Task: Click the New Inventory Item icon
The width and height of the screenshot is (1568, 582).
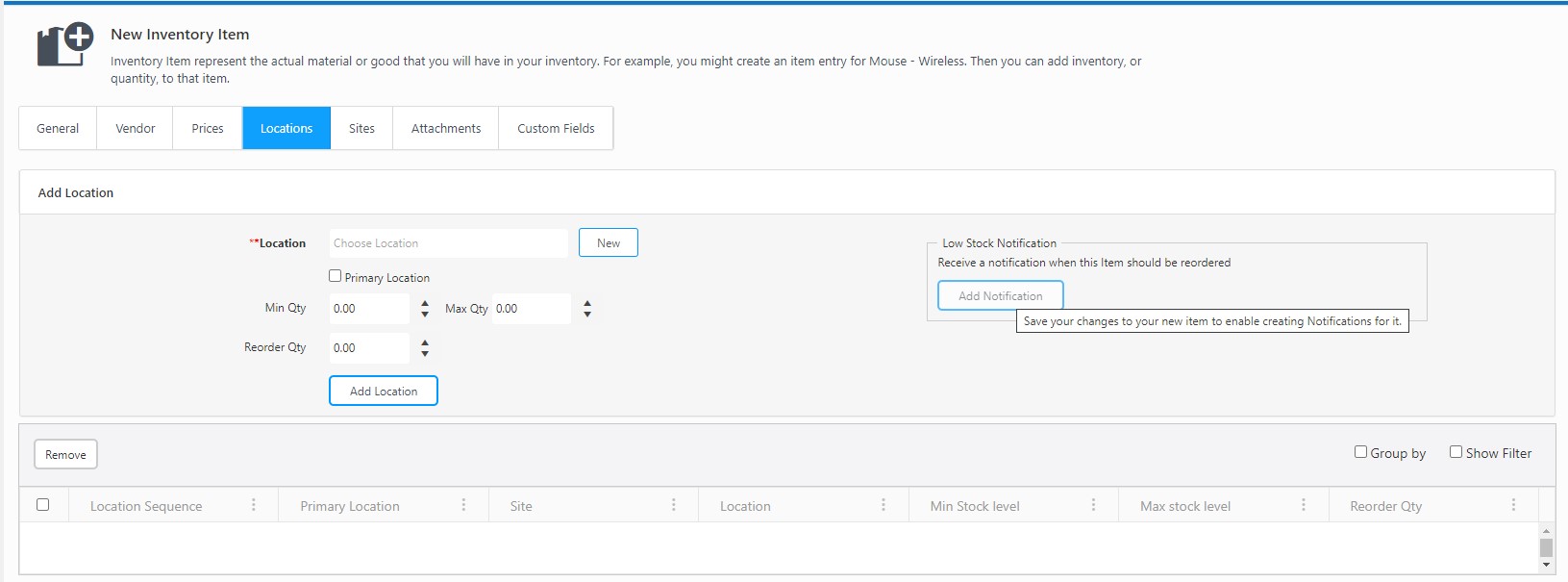Action: pos(65,45)
